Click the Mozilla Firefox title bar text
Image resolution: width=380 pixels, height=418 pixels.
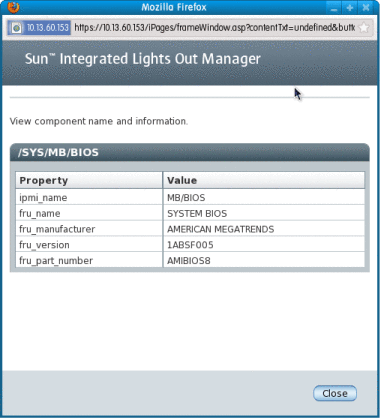[174, 7]
